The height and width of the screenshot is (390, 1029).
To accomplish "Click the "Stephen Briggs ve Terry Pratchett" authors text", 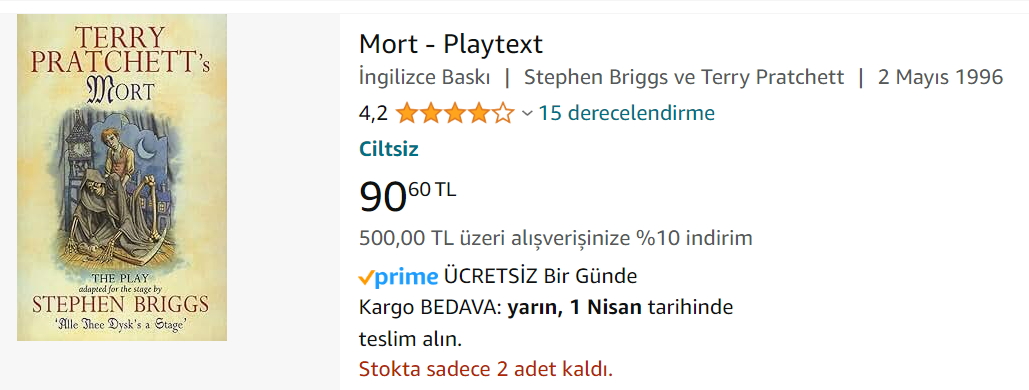I will 684,77.
